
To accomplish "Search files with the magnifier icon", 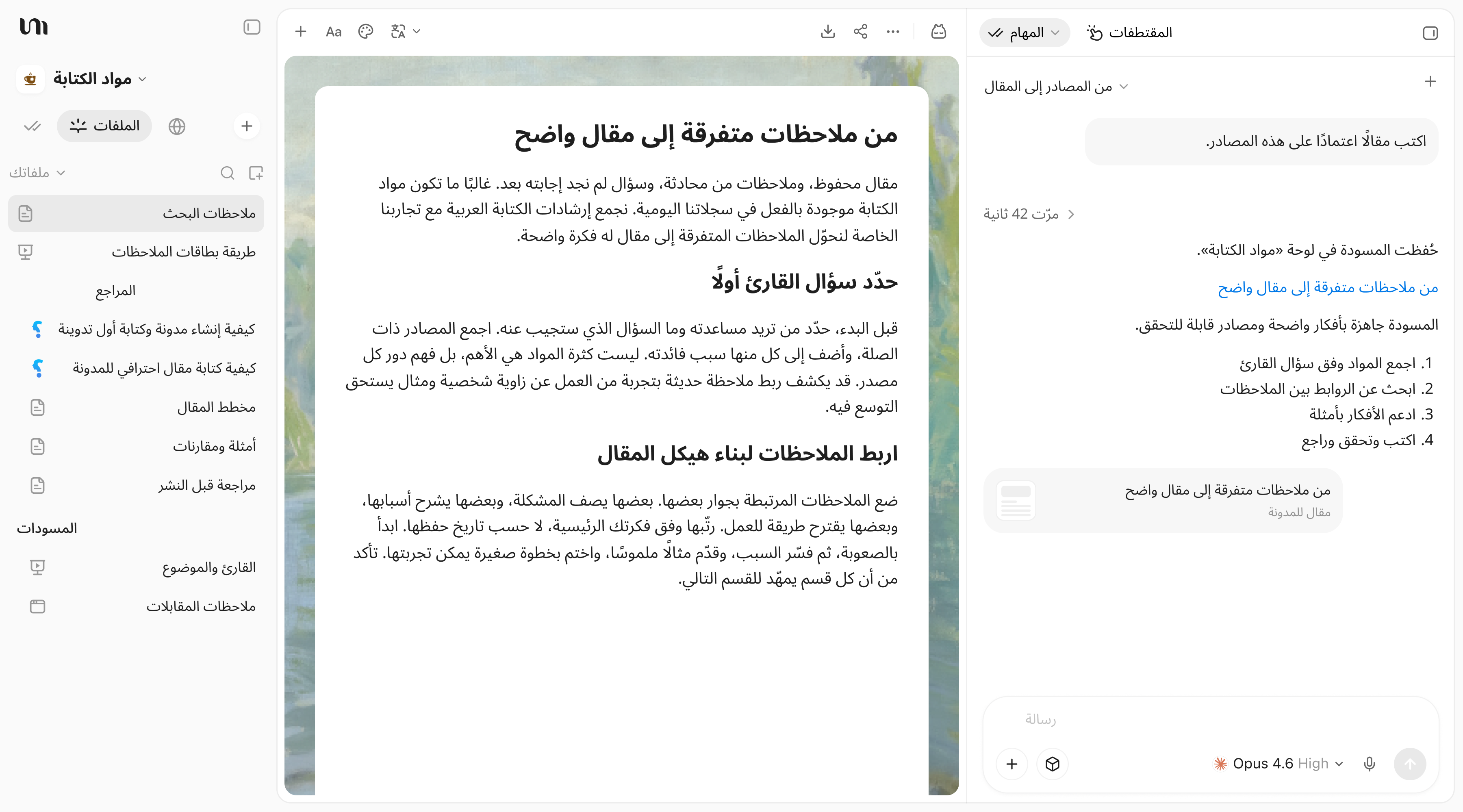I will point(227,173).
